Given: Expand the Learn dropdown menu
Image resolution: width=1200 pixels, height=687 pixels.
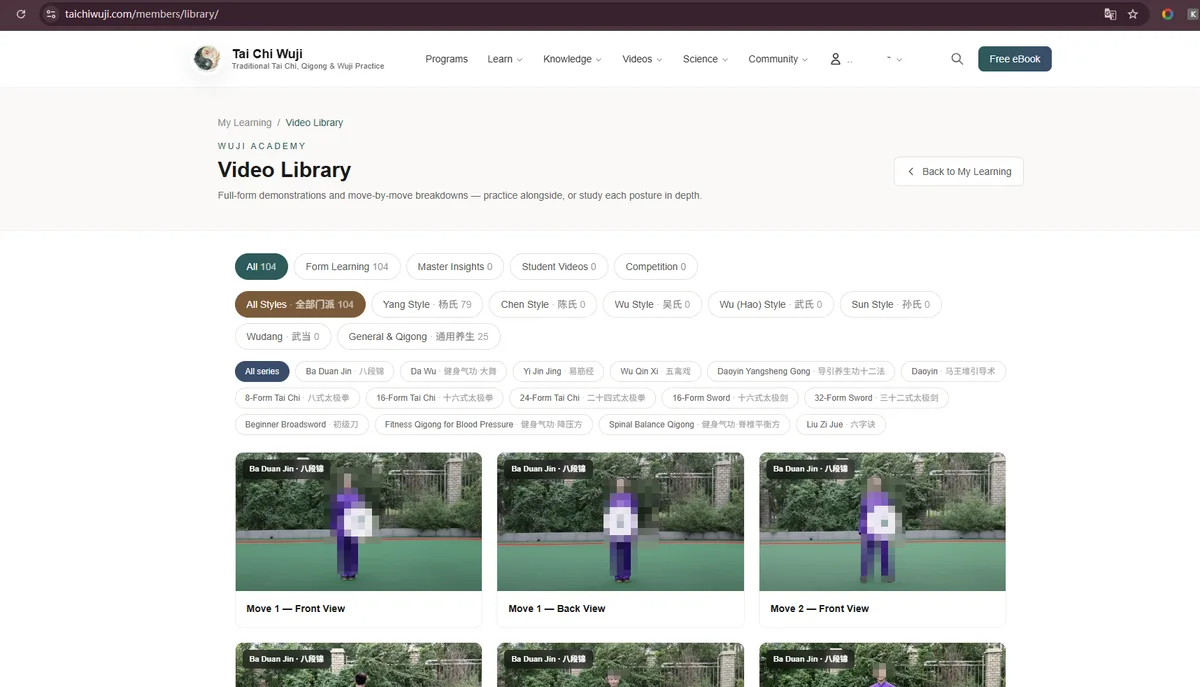Looking at the screenshot, I should click(x=505, y=59).
